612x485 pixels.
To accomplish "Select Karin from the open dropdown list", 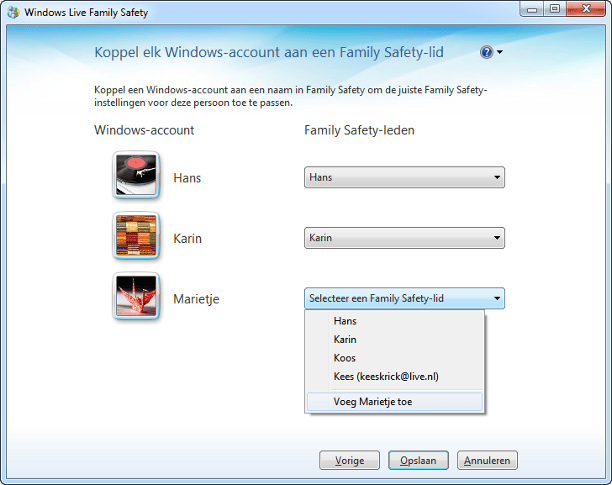I will point(395,339).
